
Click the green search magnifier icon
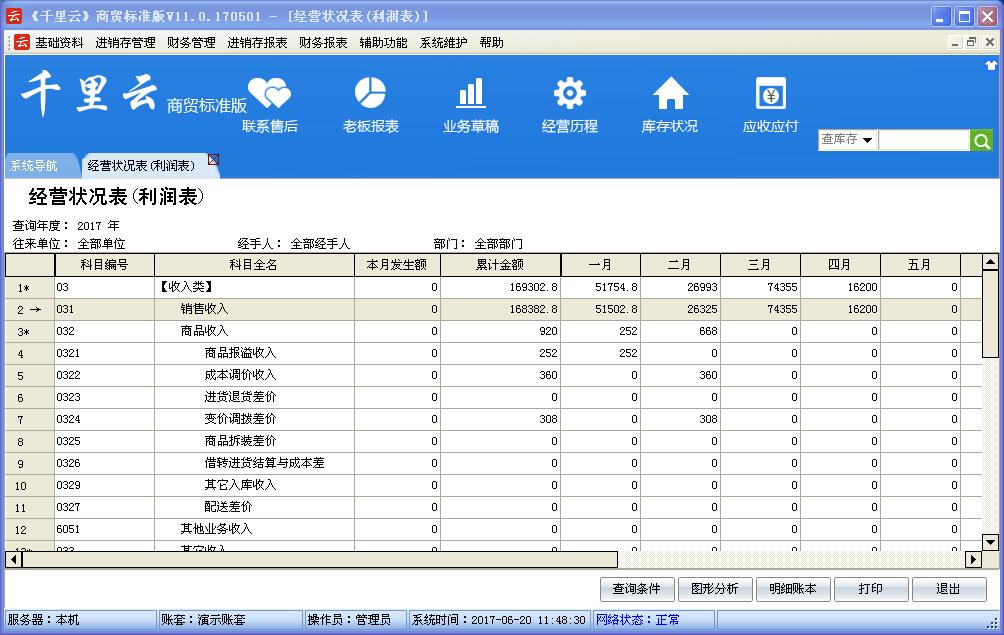click(982, 141)
